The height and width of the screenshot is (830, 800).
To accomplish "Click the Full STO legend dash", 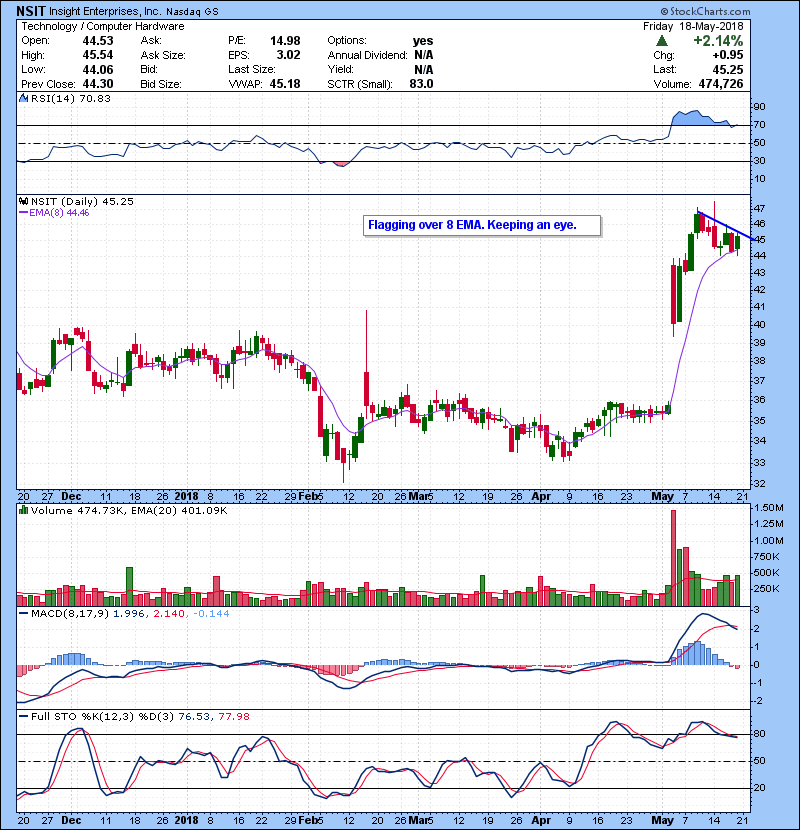I will [x=24, y=716].
